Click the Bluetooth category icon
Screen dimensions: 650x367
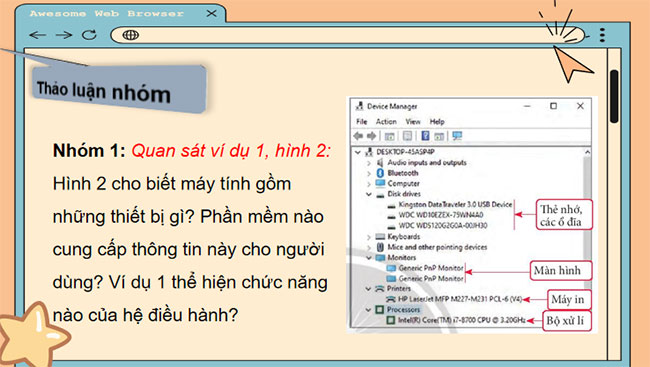point(380,173)
